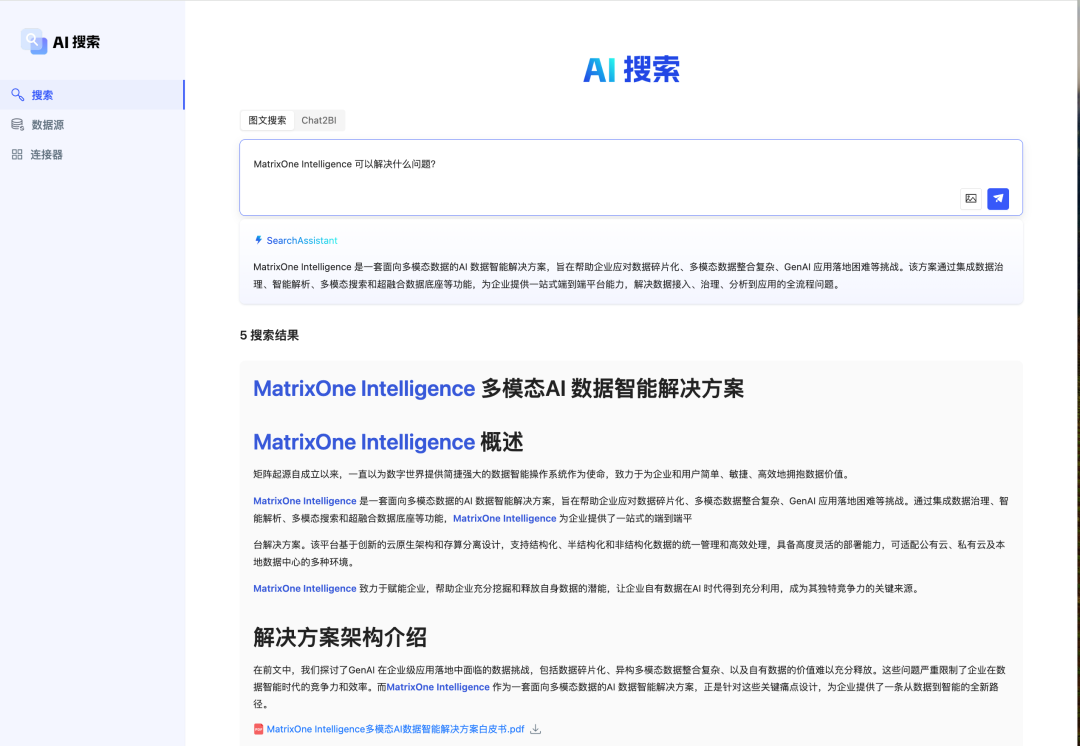Click the lightning icon next to SearchAssistant
The image size is (1080, 746).
pyautogui.click(x=258, y=240)
